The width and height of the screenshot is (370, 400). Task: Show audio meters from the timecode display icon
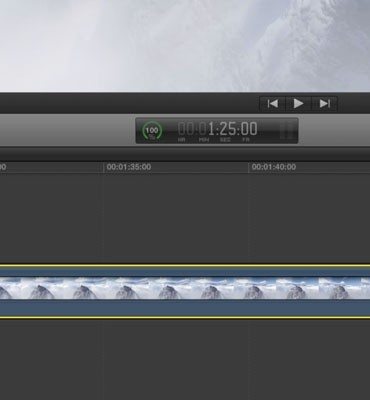pos(287,131)
